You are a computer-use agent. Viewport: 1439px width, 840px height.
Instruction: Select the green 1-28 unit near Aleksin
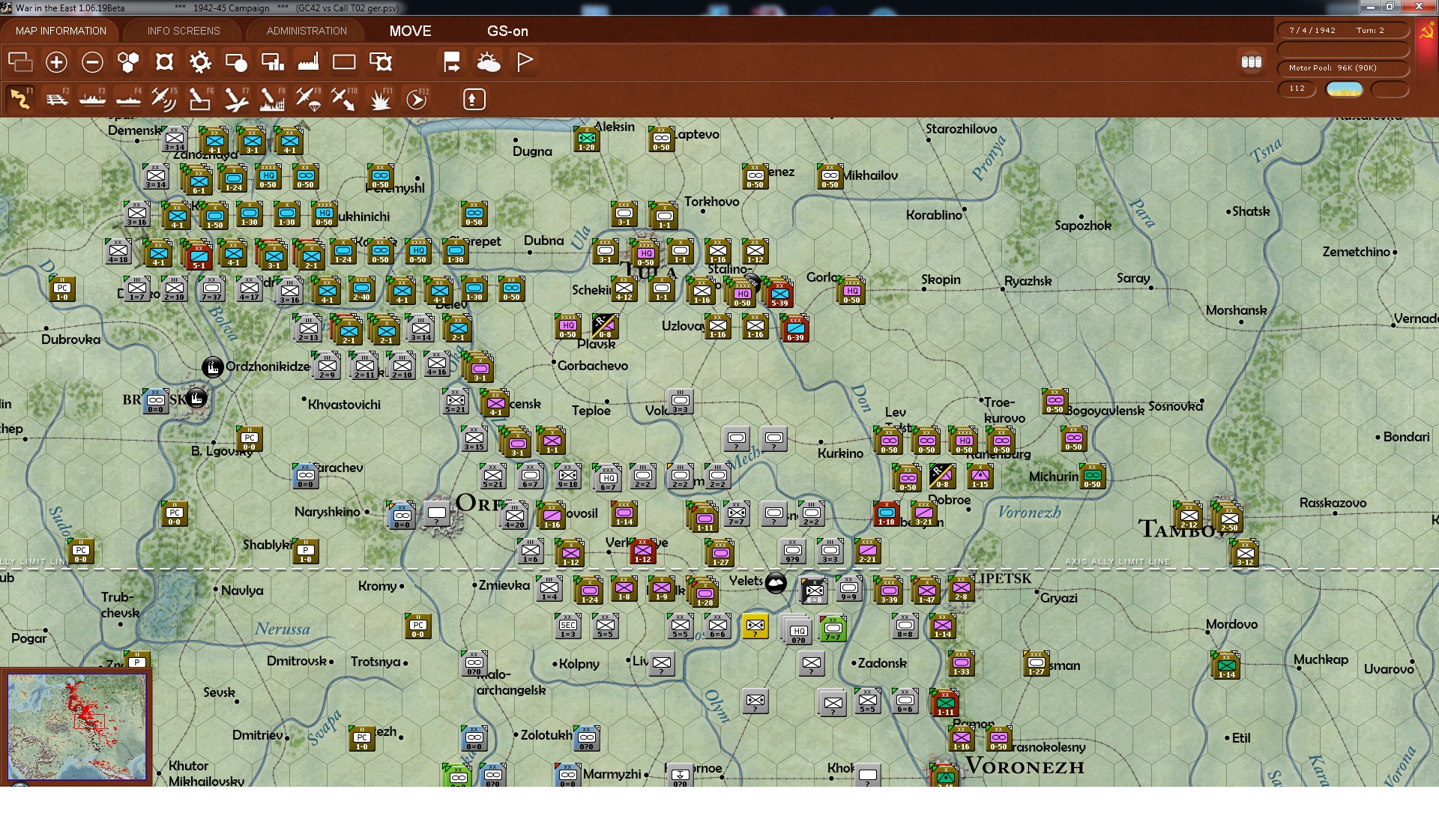(586, 139)
